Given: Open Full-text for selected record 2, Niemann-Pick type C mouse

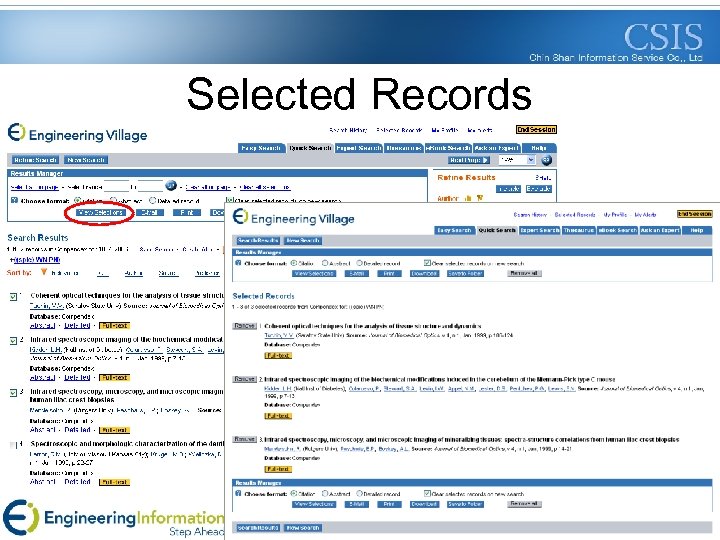Looking at the screenshot, I should [x=278, y=416].
